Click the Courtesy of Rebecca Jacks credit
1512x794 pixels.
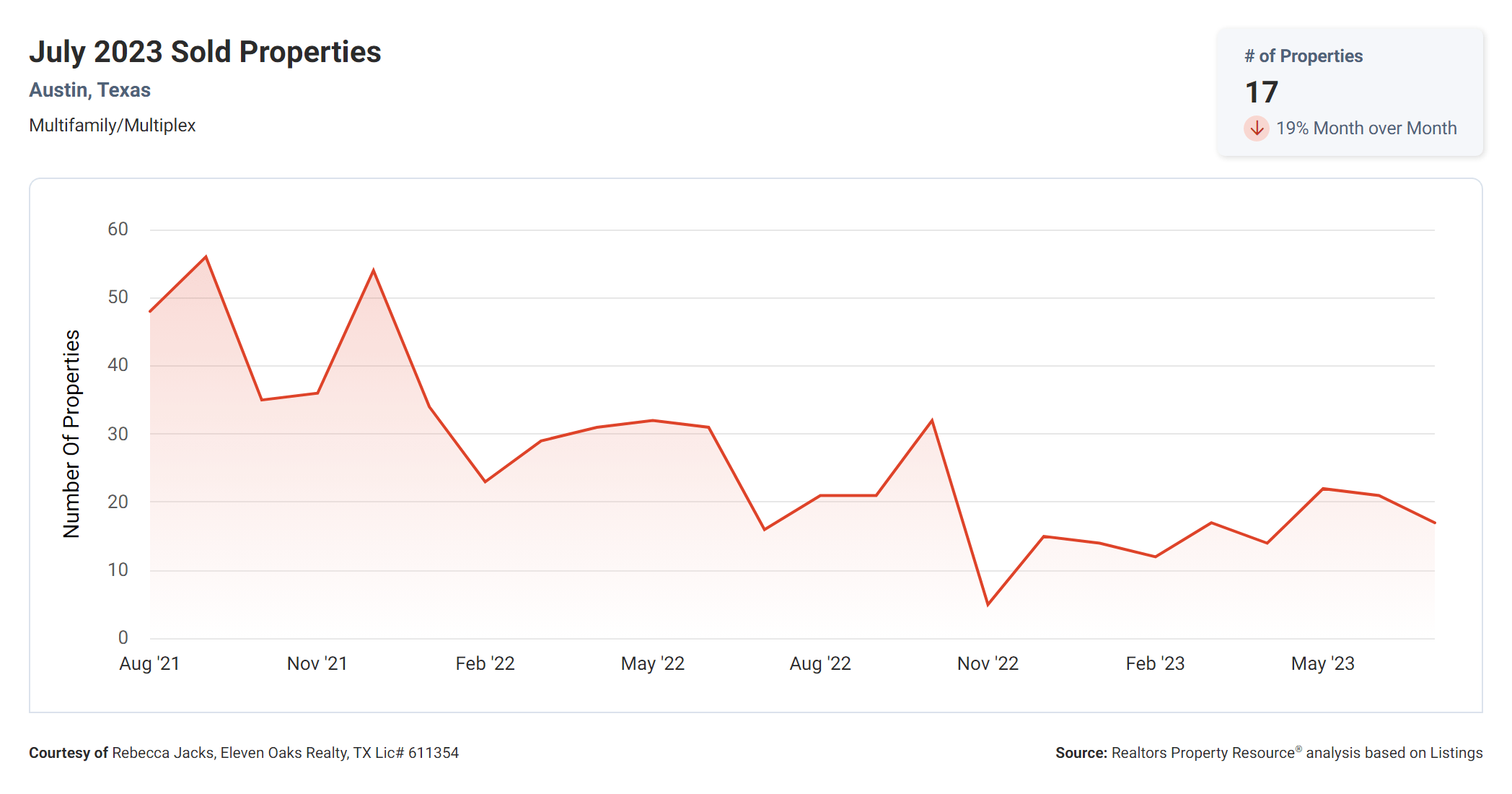click(x=244, y=753)
